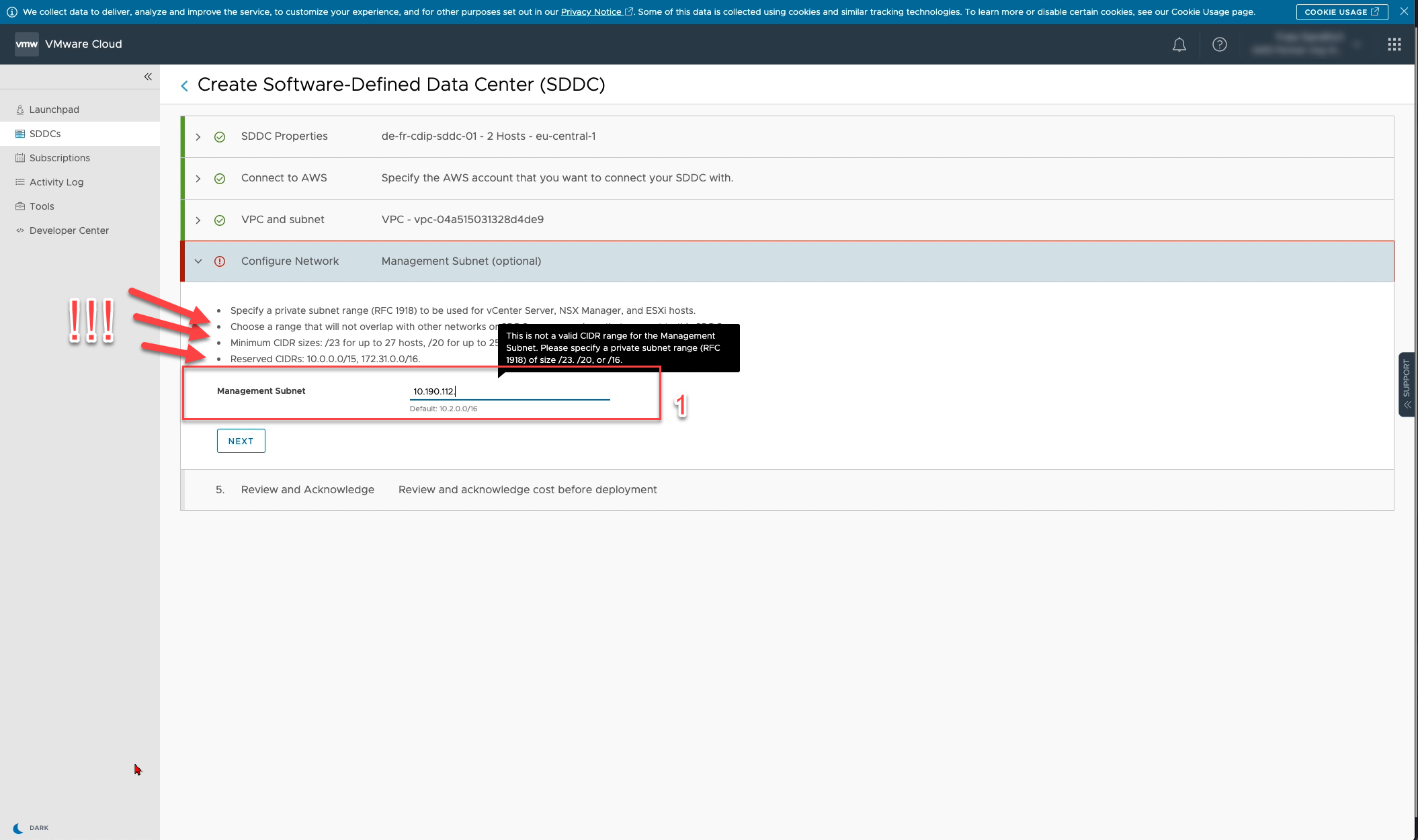Click the SDDC Properties green check icon
The height and width of the screenshot is (840, 1418).
[220, 137]
